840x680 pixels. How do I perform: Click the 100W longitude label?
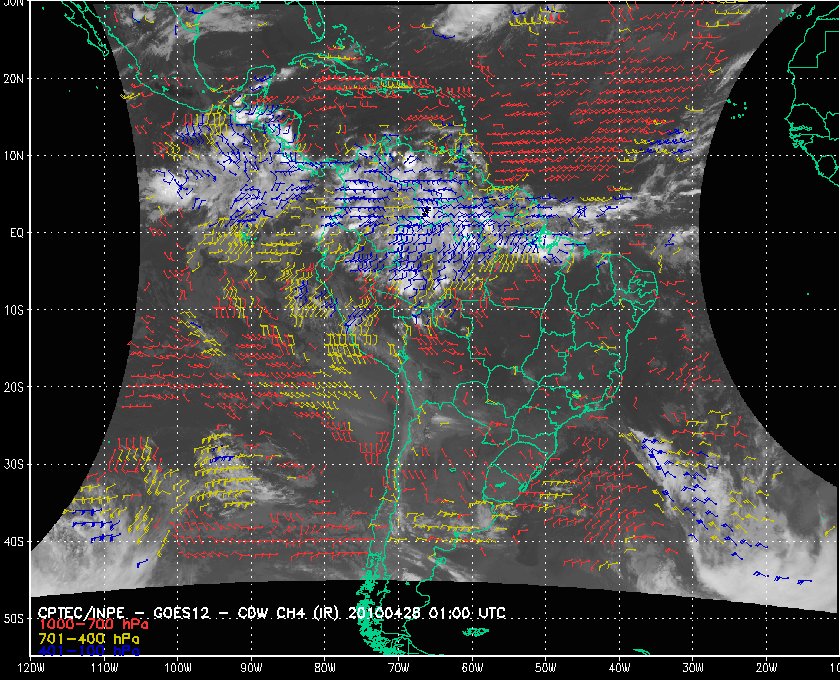tap(177, 668)
